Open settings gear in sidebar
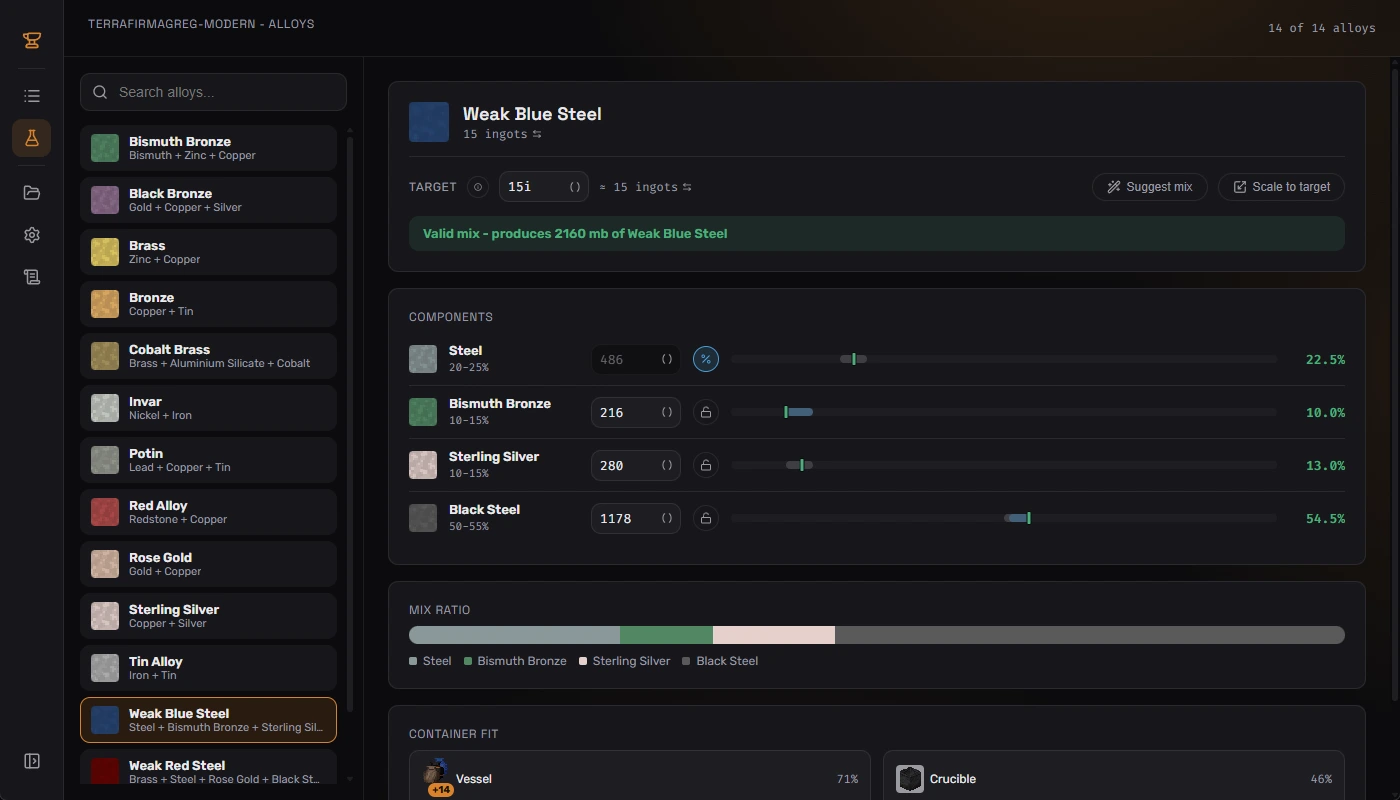The width and height of the screenshot is (1400, 800). coord(32,235)
